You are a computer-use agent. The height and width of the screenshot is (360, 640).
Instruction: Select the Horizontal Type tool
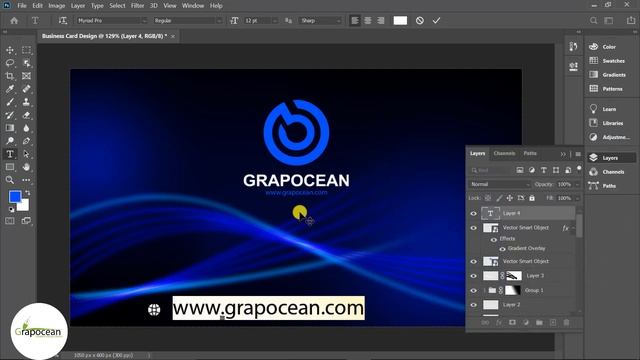10,154
